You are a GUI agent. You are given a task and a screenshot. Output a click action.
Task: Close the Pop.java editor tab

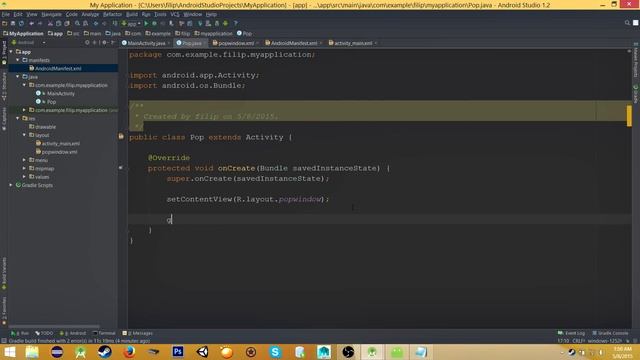click(204, 43)
